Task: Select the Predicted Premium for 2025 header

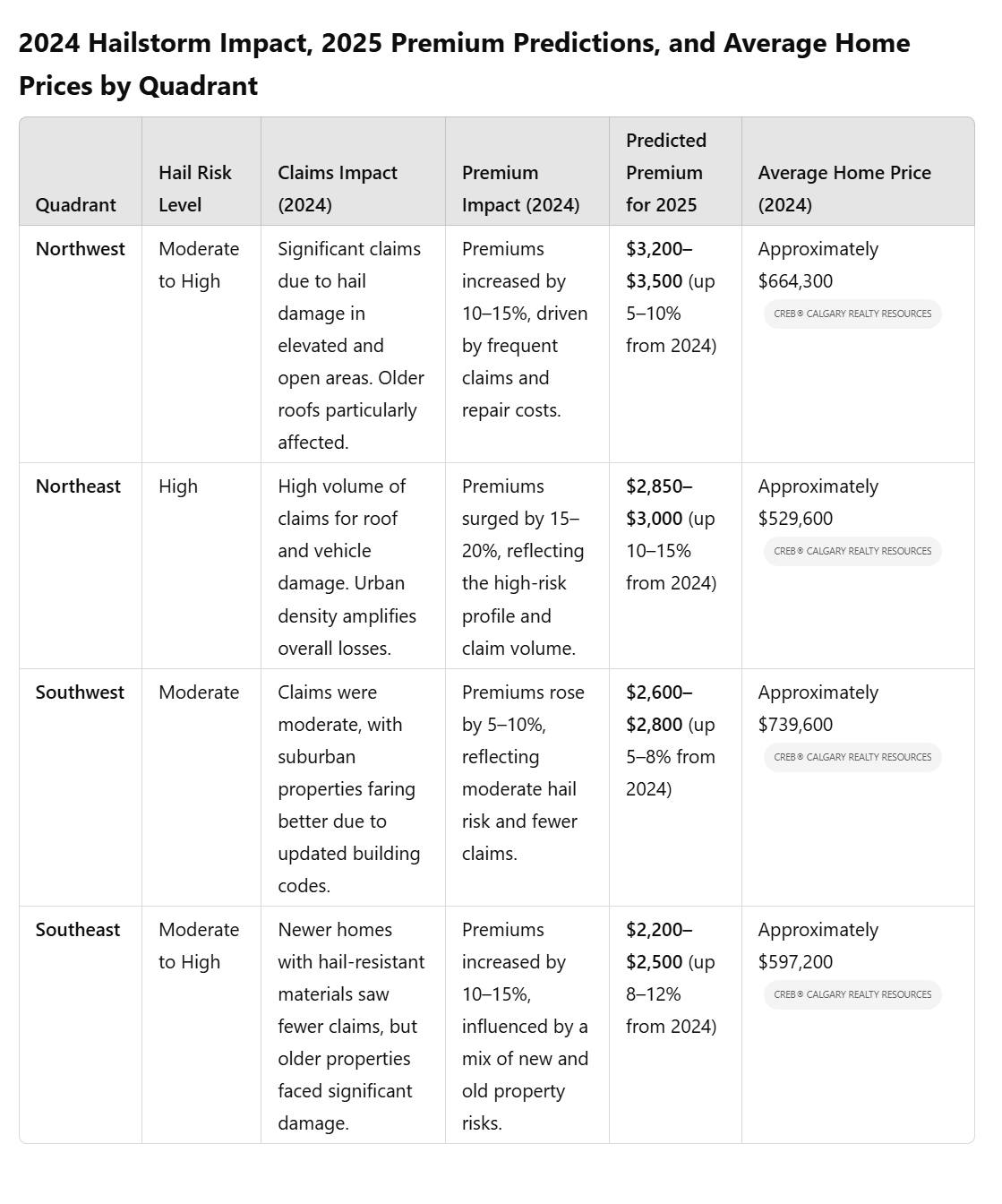Action: (x=666, y=173)
